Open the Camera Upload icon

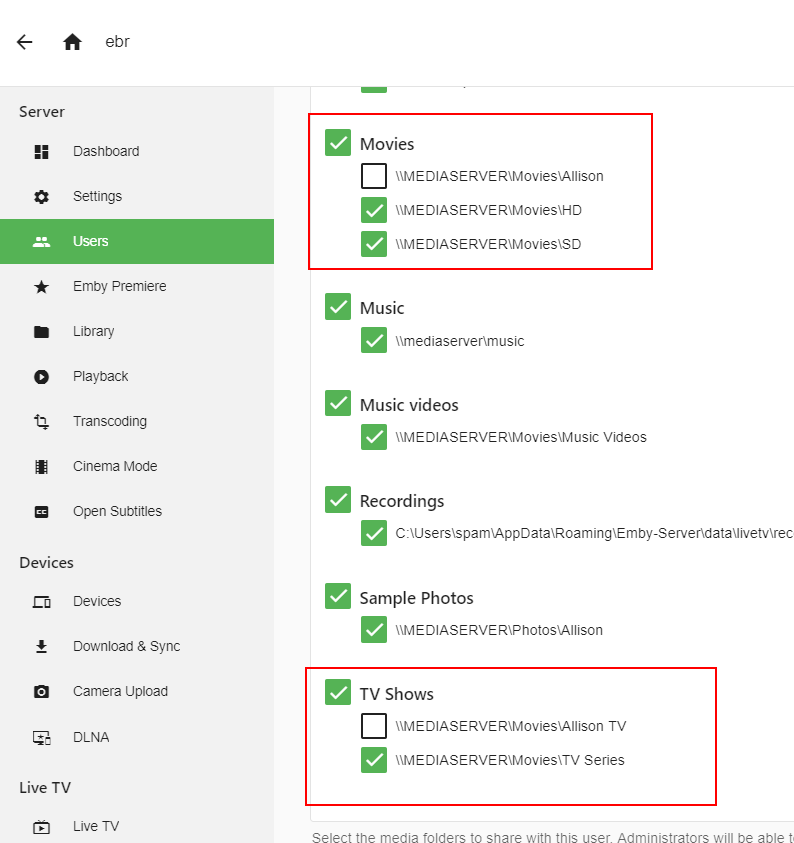click(x=41, y=692)
